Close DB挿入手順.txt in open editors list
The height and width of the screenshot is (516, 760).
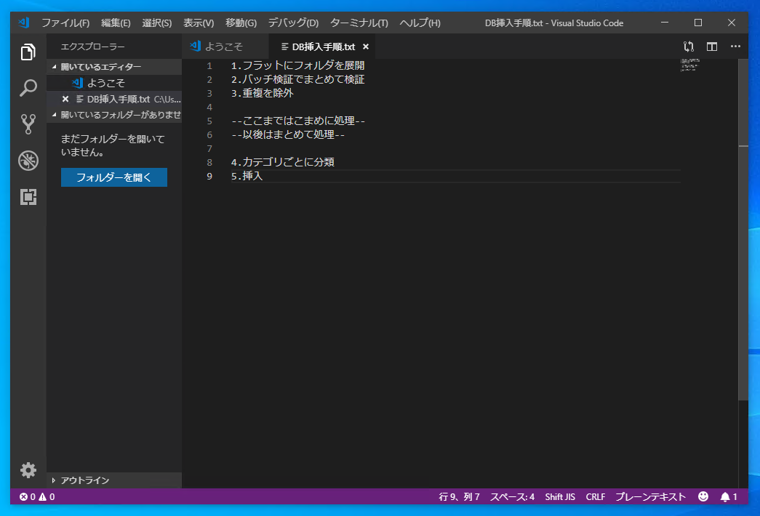(x=65, y=99)
